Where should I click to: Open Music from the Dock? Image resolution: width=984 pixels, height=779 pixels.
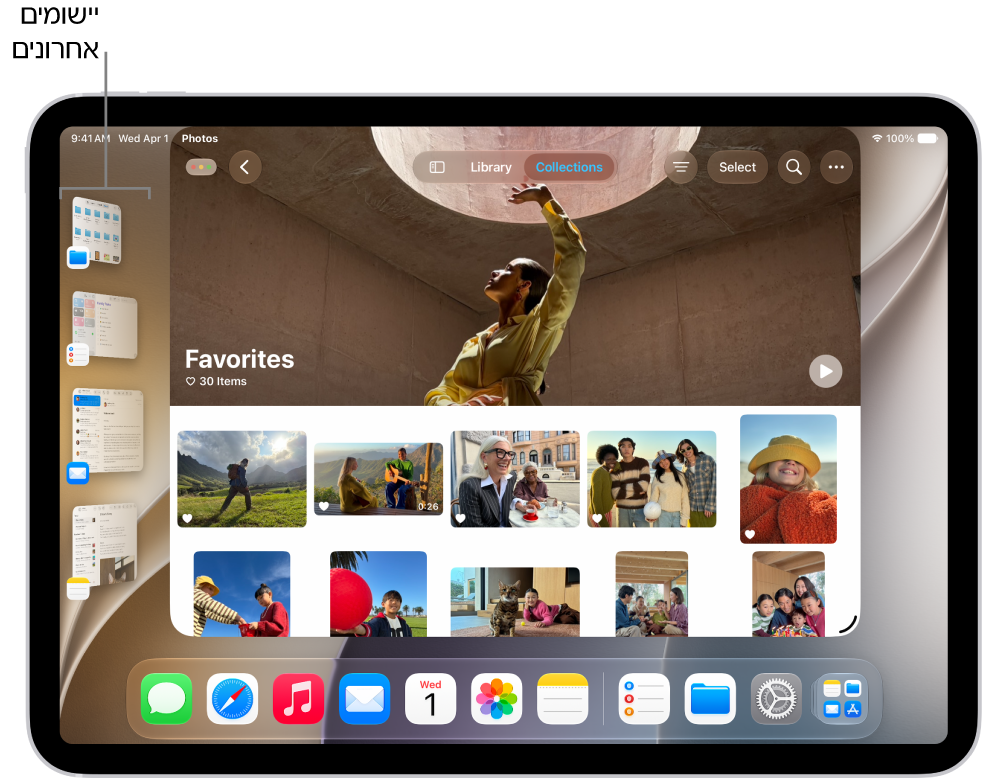pyautogui.click(x=298, y=699)
